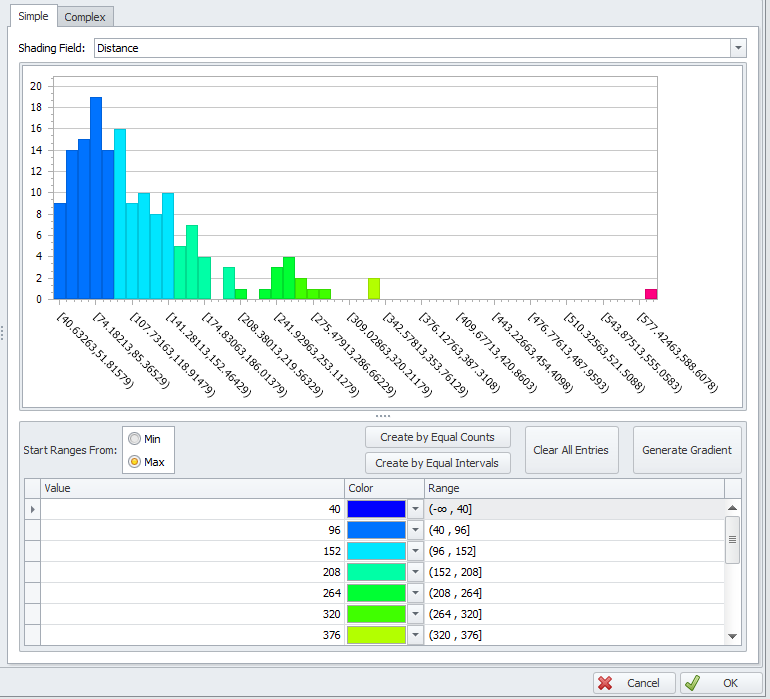Select the Max radio button

pyautogui.click(x=135, y=462)
